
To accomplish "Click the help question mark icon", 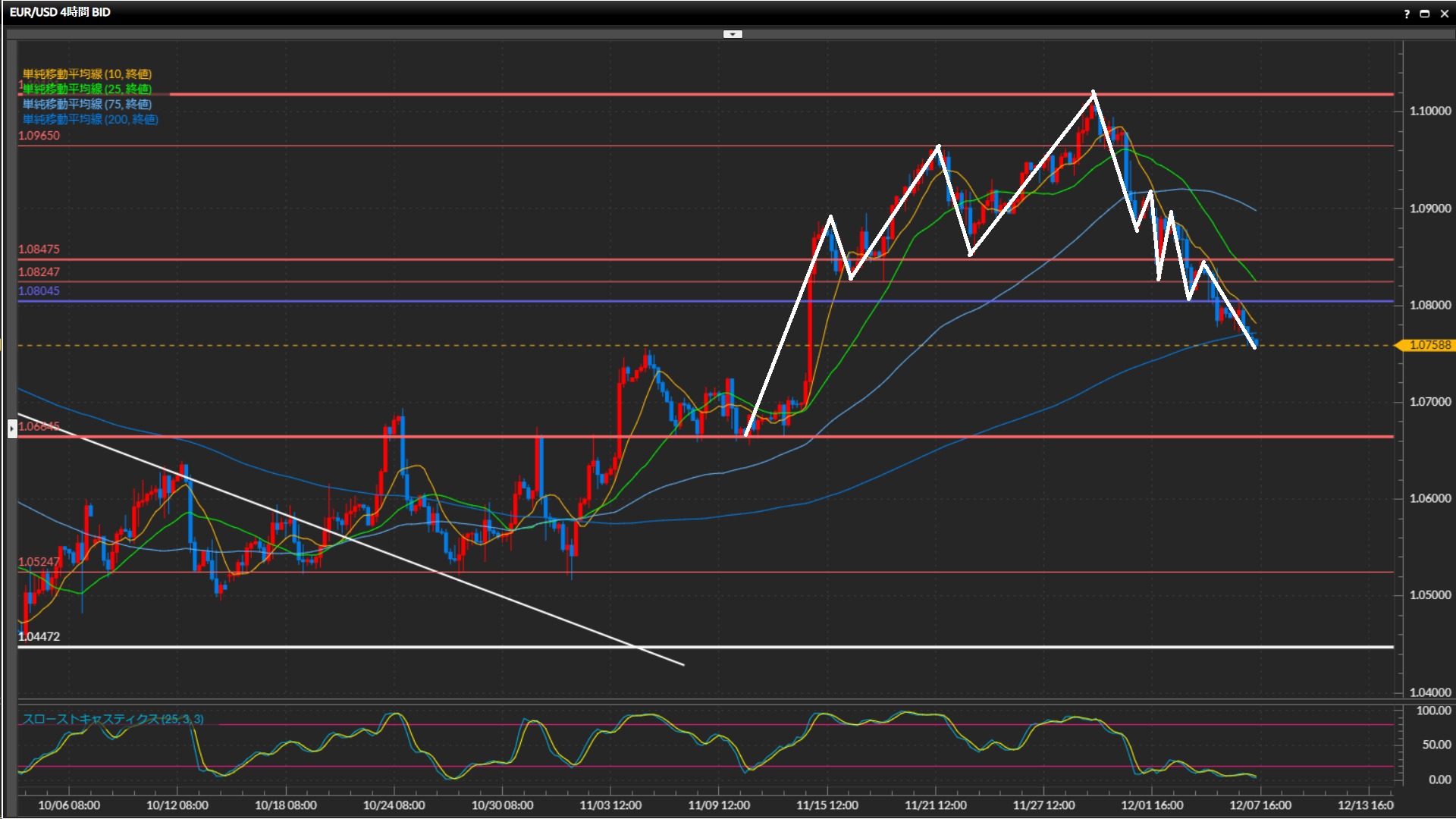I will tap(1407, 14).
